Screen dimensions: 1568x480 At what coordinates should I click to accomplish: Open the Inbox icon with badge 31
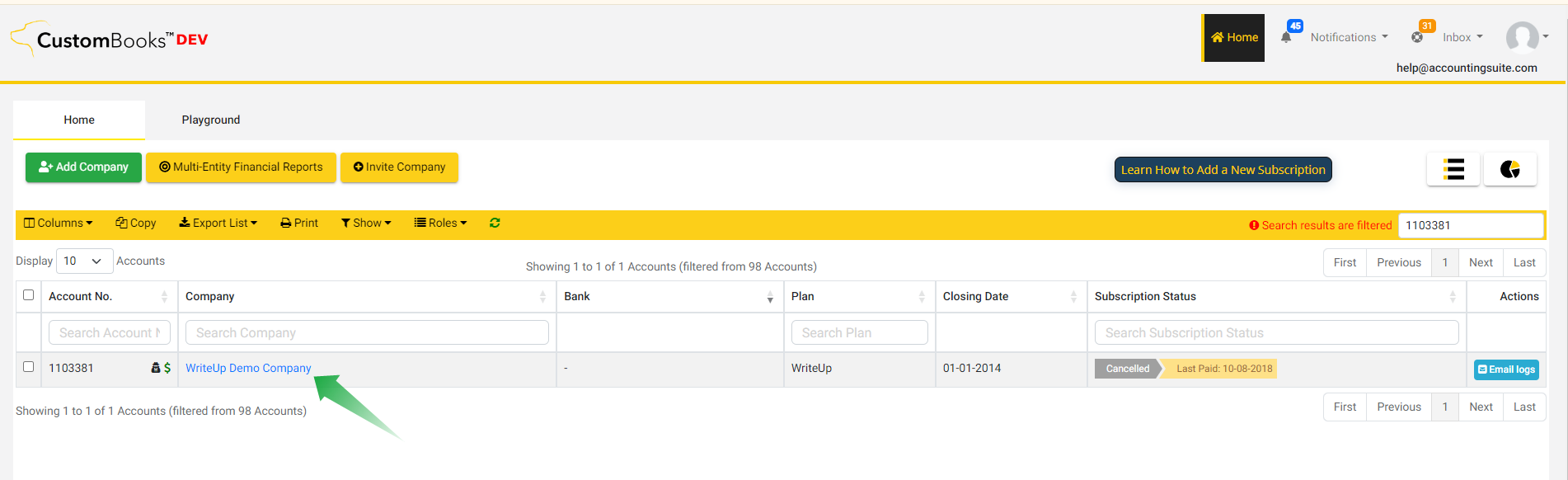tap(1417, 37)
